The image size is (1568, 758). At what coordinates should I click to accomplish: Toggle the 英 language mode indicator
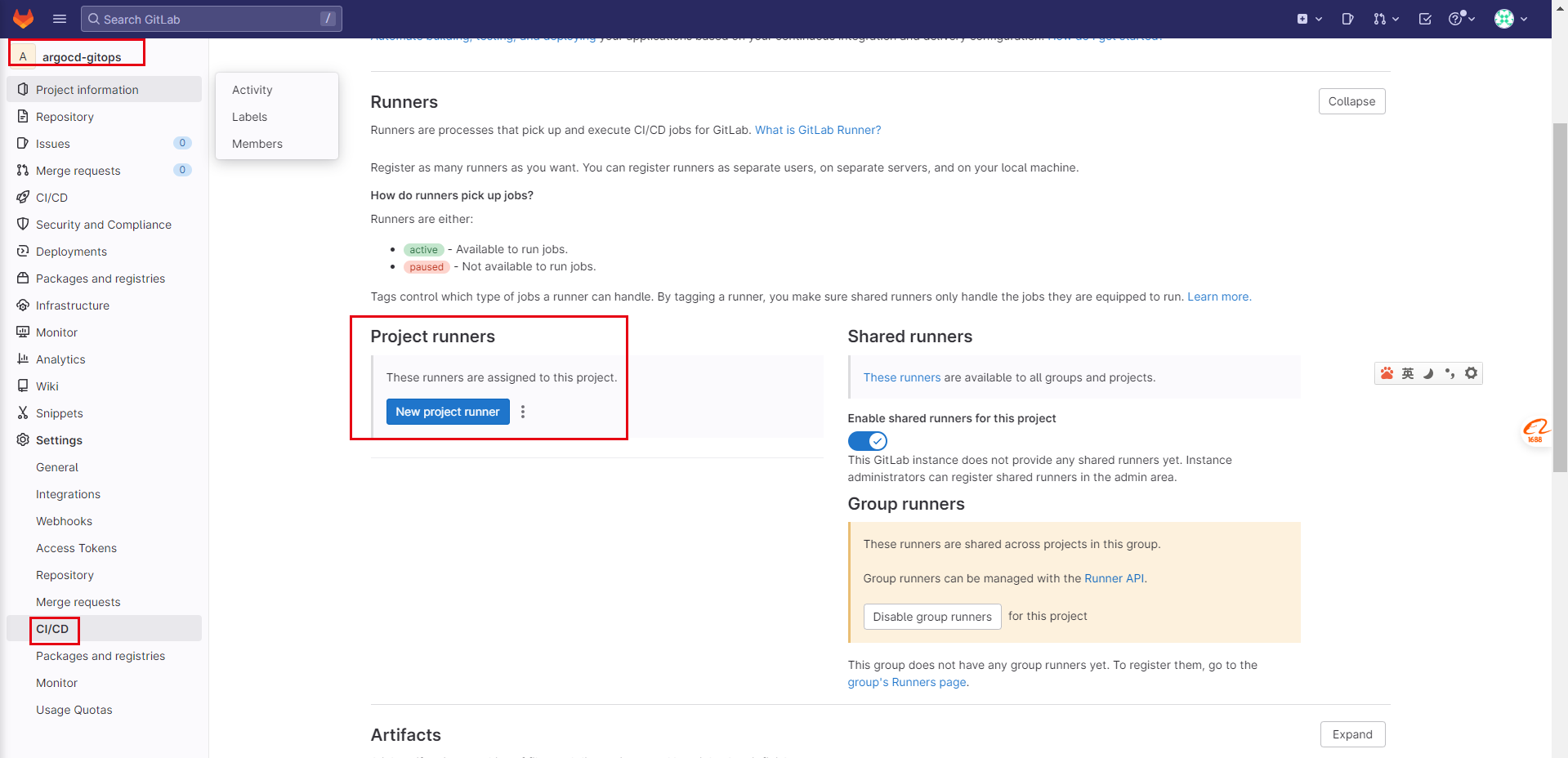tap(1407, 373)
